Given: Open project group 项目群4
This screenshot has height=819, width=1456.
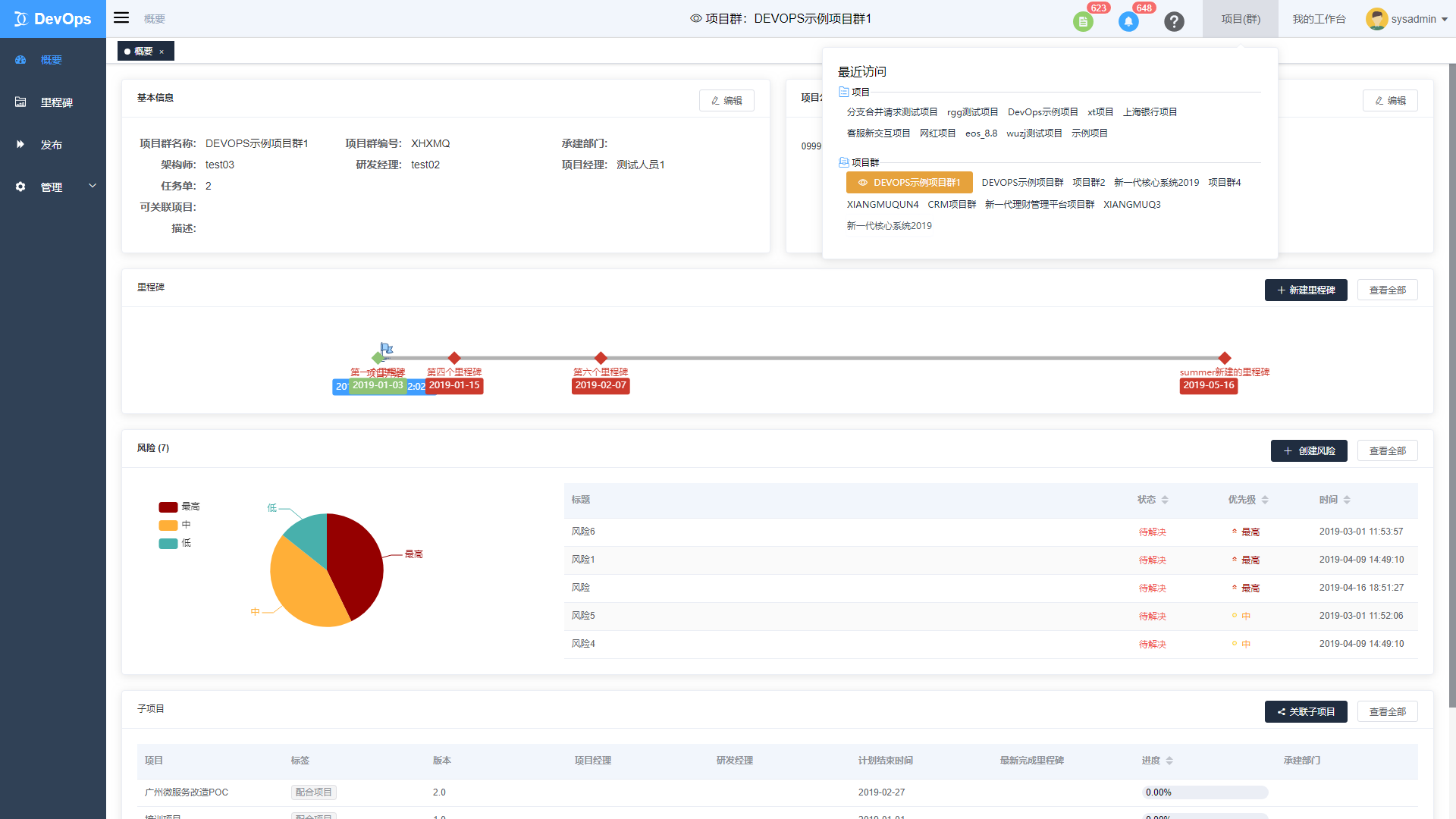Looking at the screenshot, I should pos(1224,183).
